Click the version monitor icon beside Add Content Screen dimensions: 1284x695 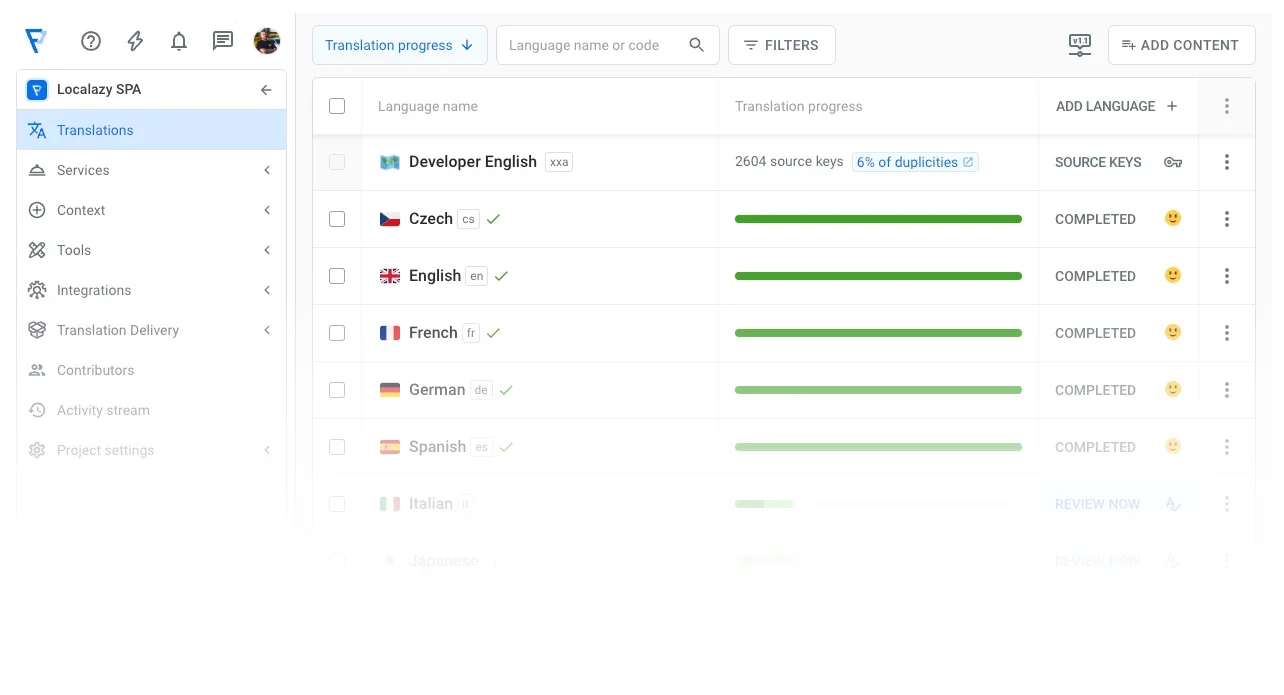[1079, 45]
